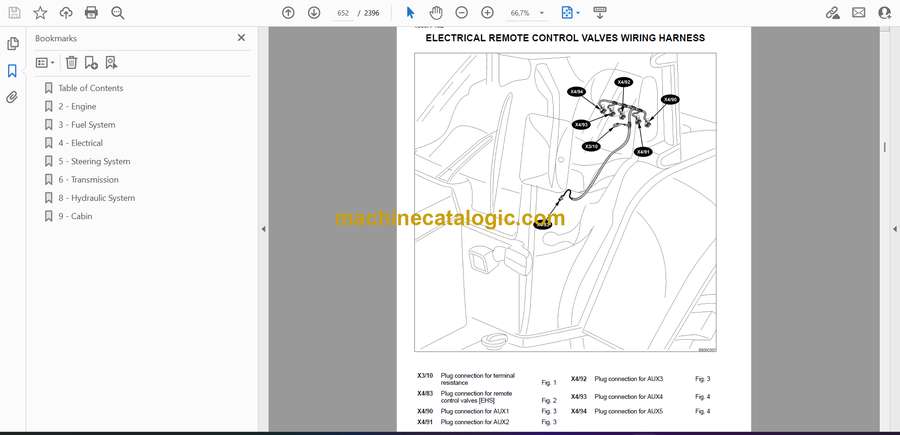
Task: Go to next page arrow
Action: tap(314, 13)
